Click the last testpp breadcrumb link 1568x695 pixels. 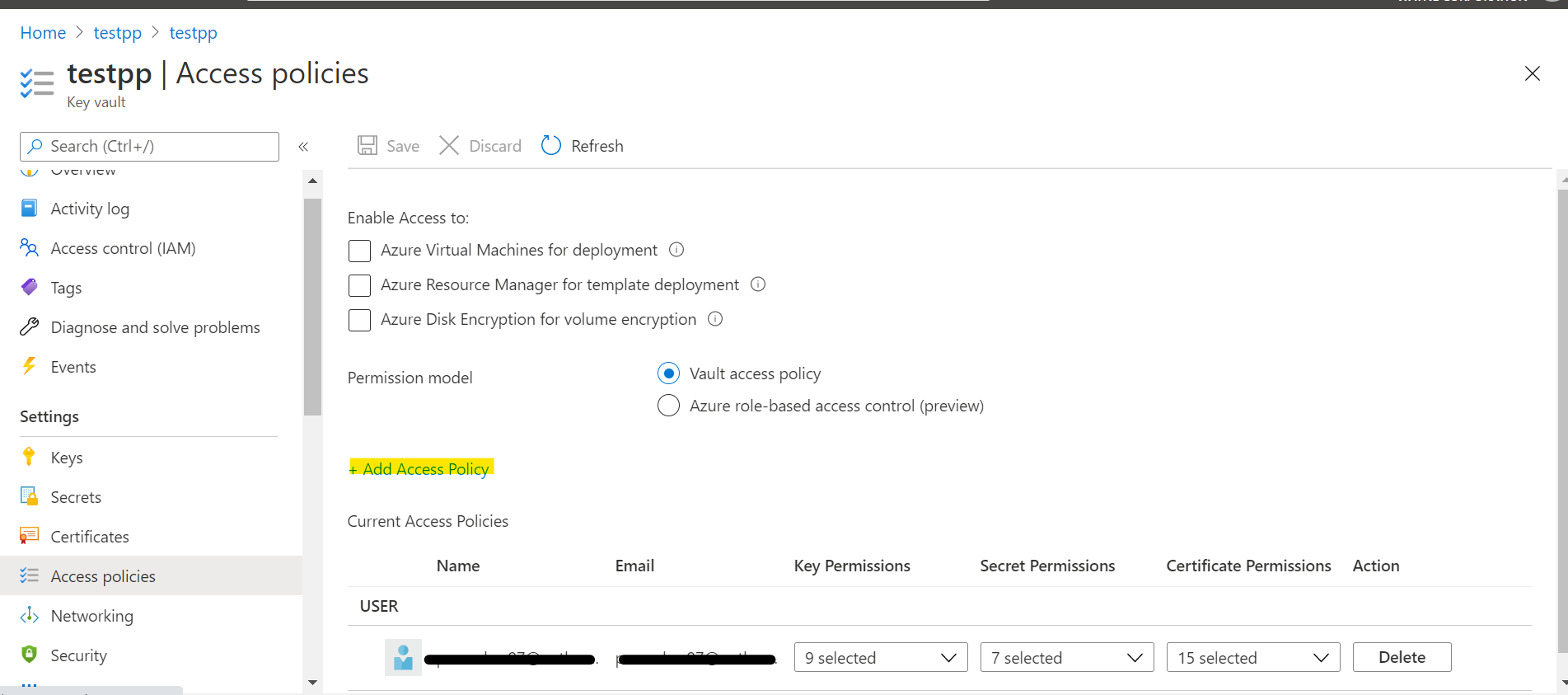pyautogui.click(x=193, y=33)
